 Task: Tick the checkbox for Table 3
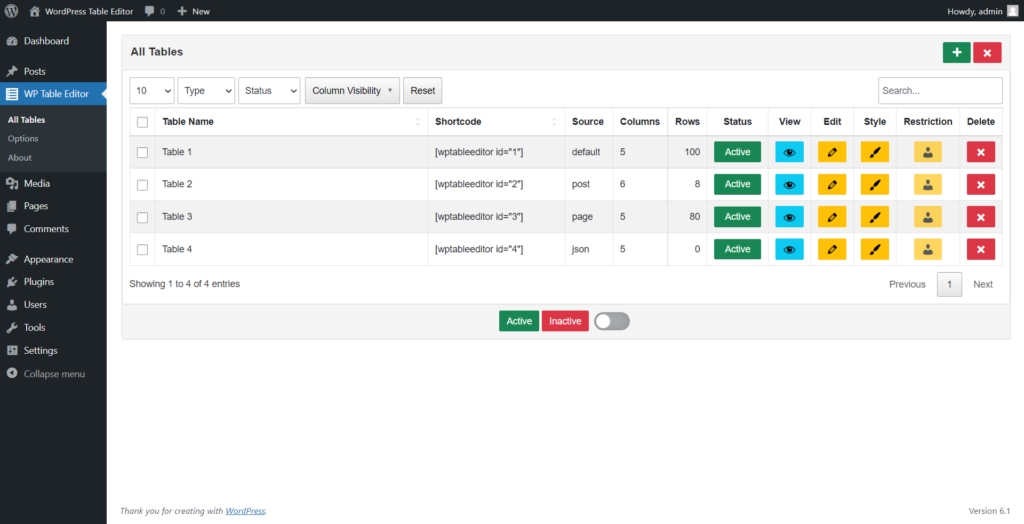coord(142,218)
